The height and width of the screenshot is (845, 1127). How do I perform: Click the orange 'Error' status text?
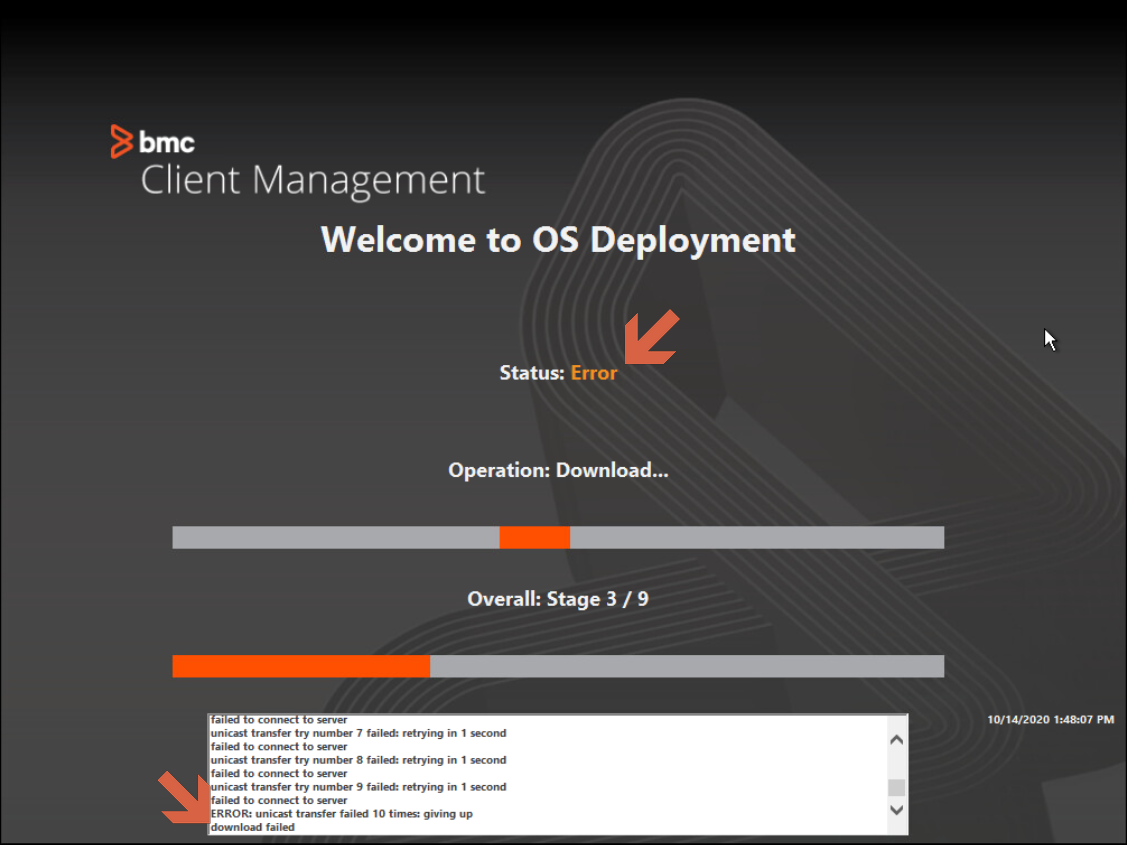coord(594,373)
